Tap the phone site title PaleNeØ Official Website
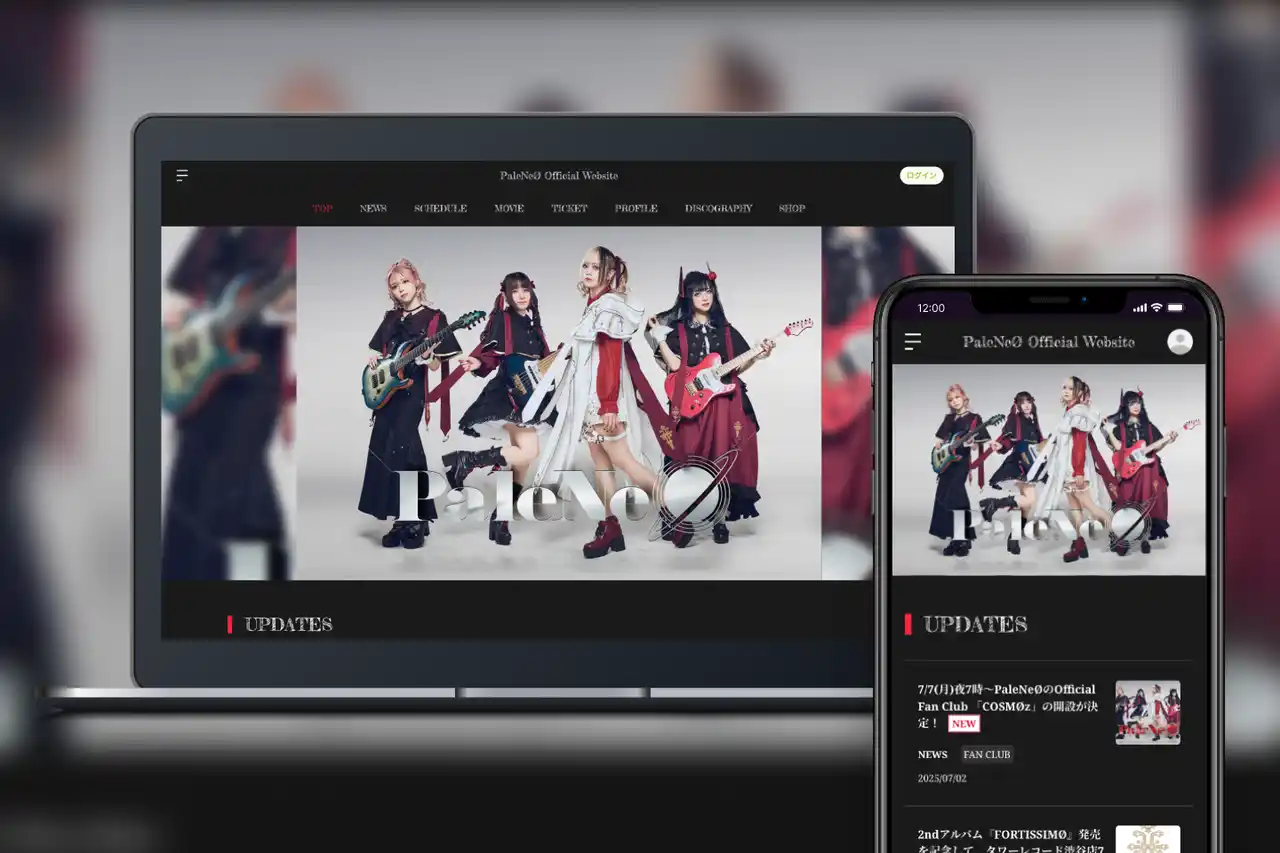 click(1049, 342)
